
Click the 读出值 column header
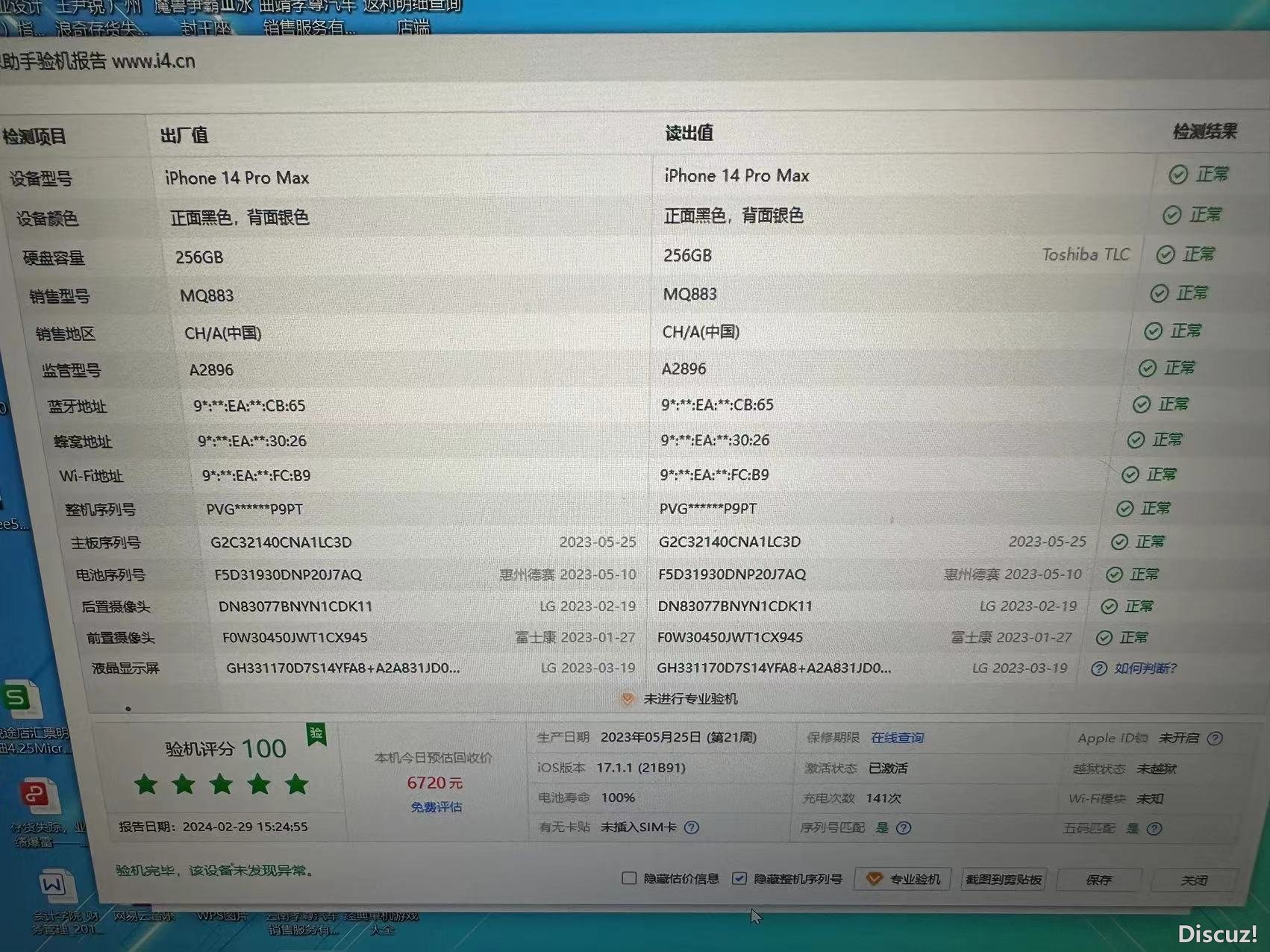coord(689,133)
